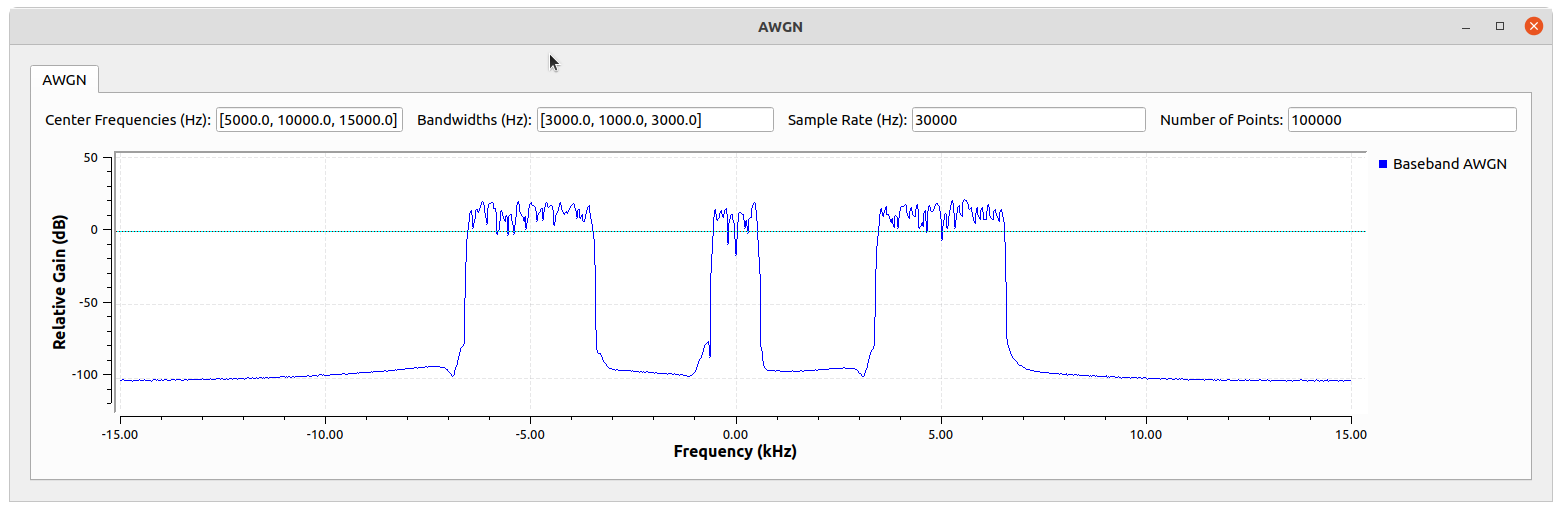Click the Frequency (kHz) axis title
The width and height of the screenshot is (1562, 511).
point(735,451)
